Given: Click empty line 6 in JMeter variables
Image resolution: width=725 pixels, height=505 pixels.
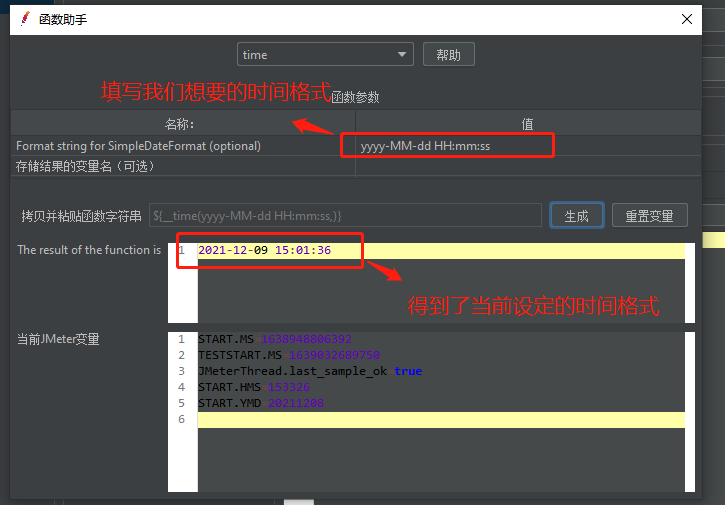Looking at the screenshot, I should (x=441, y=419).
